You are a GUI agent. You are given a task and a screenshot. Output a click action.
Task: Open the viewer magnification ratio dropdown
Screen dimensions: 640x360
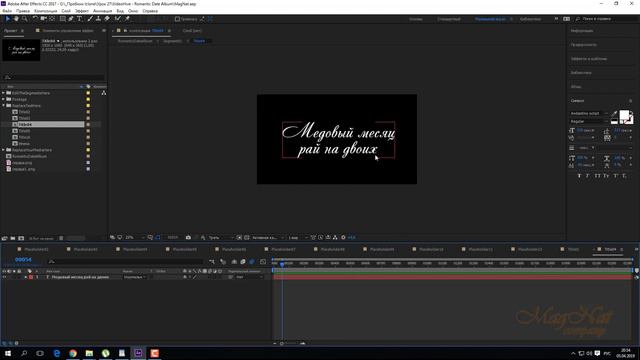pyautogui.click(x=135, y=237)
